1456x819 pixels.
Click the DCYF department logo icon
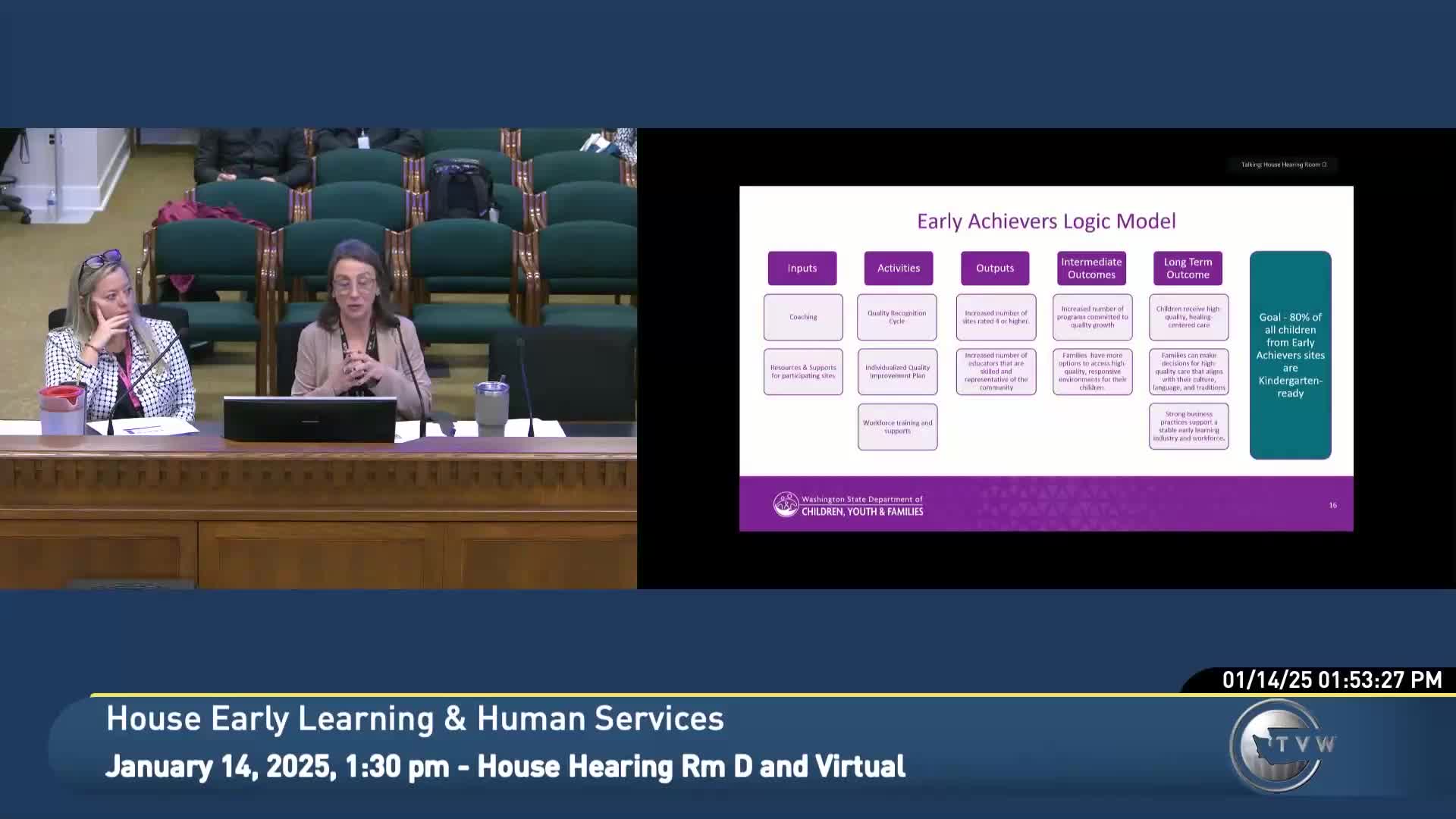[786, 504]
